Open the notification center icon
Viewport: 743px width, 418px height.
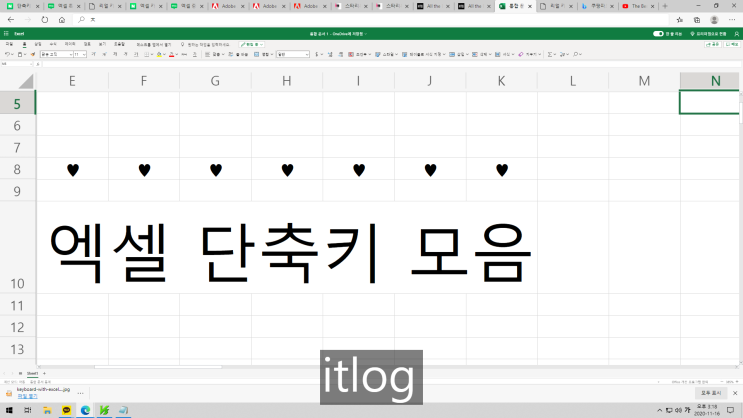(x=730, y=410)
